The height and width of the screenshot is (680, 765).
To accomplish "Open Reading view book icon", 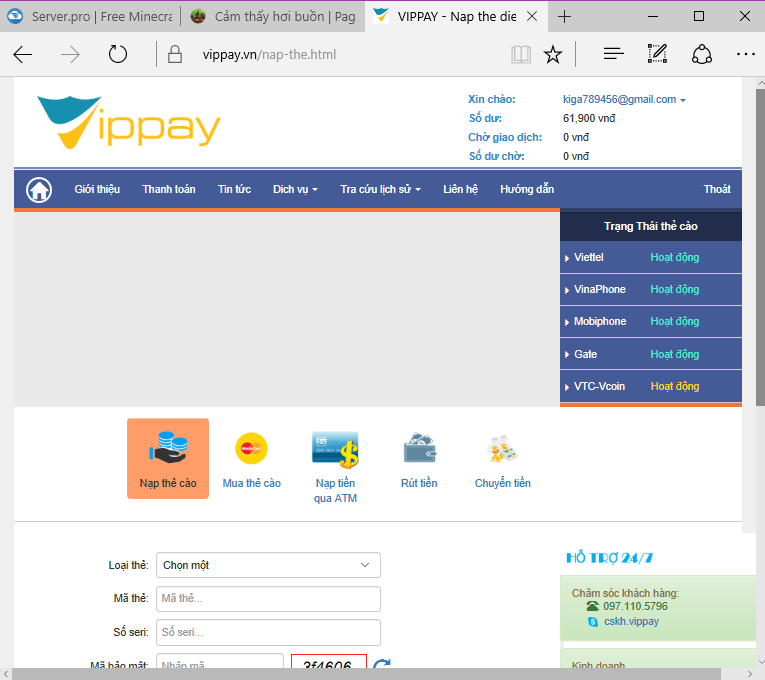I will [521, 54].
